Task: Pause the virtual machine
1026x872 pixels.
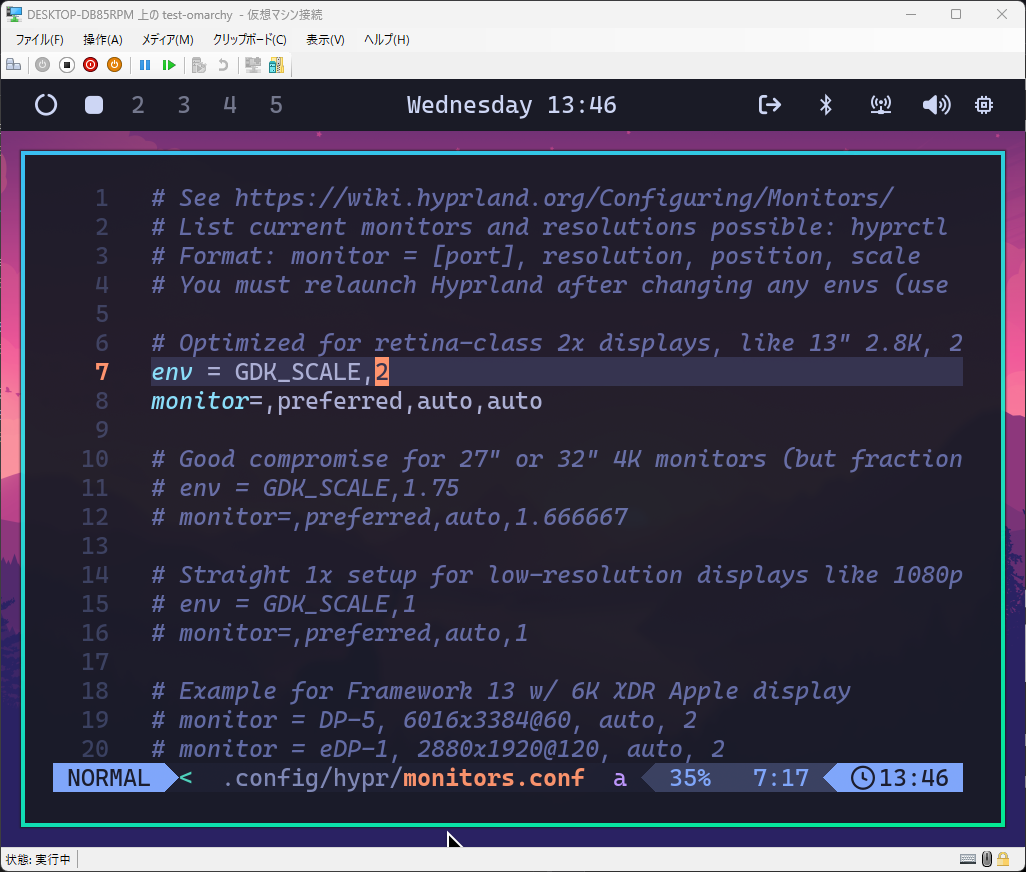Action: [x=145, y=65]
